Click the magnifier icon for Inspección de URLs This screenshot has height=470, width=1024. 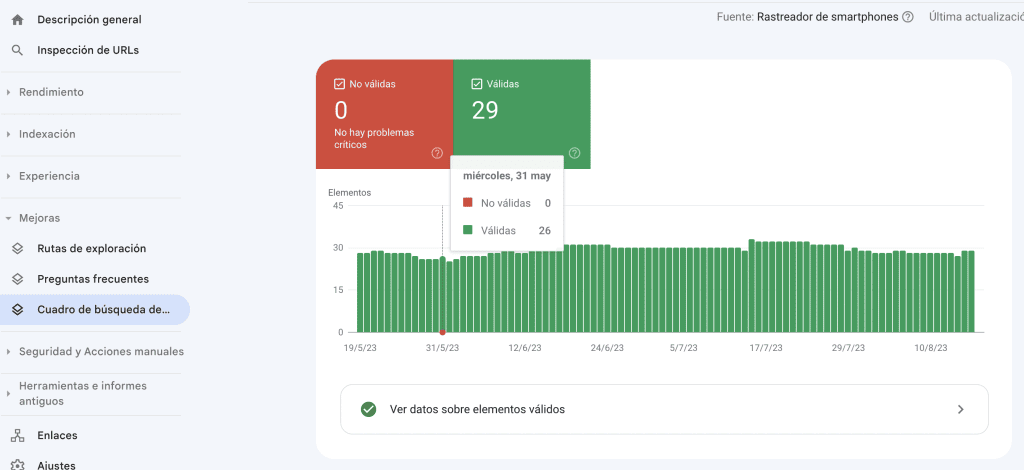pos(17,50)
